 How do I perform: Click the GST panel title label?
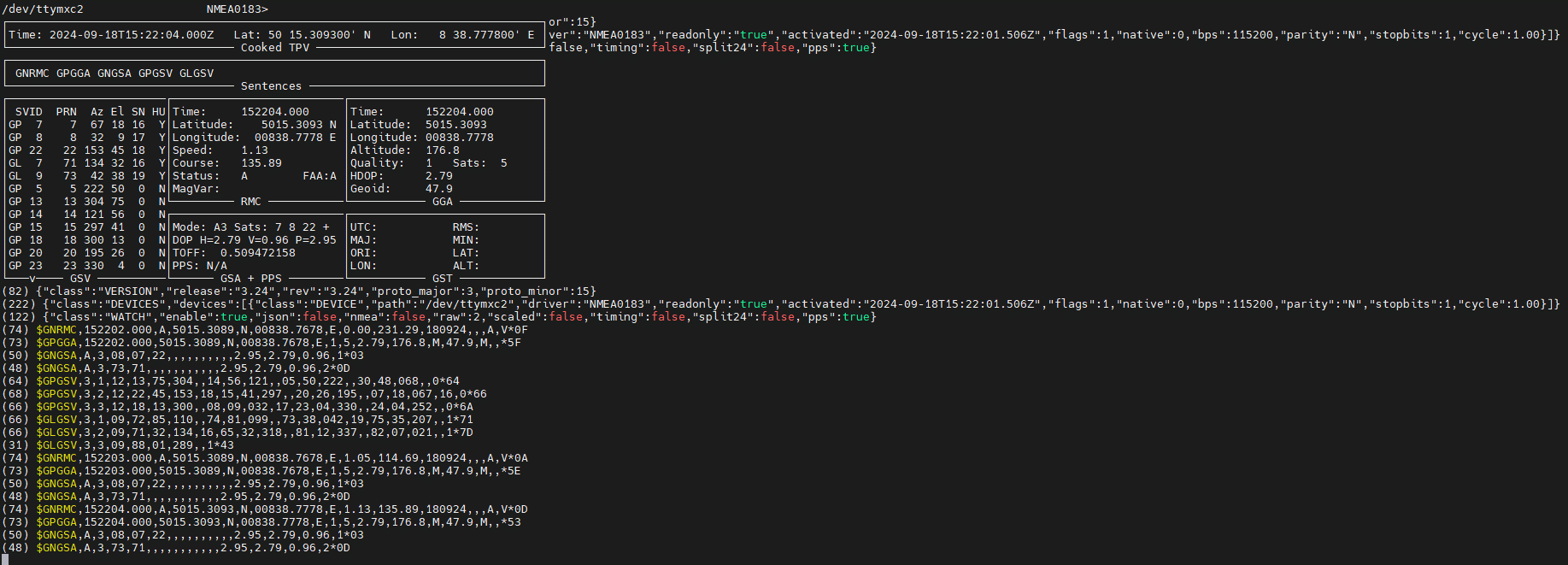tap(443, 279)
